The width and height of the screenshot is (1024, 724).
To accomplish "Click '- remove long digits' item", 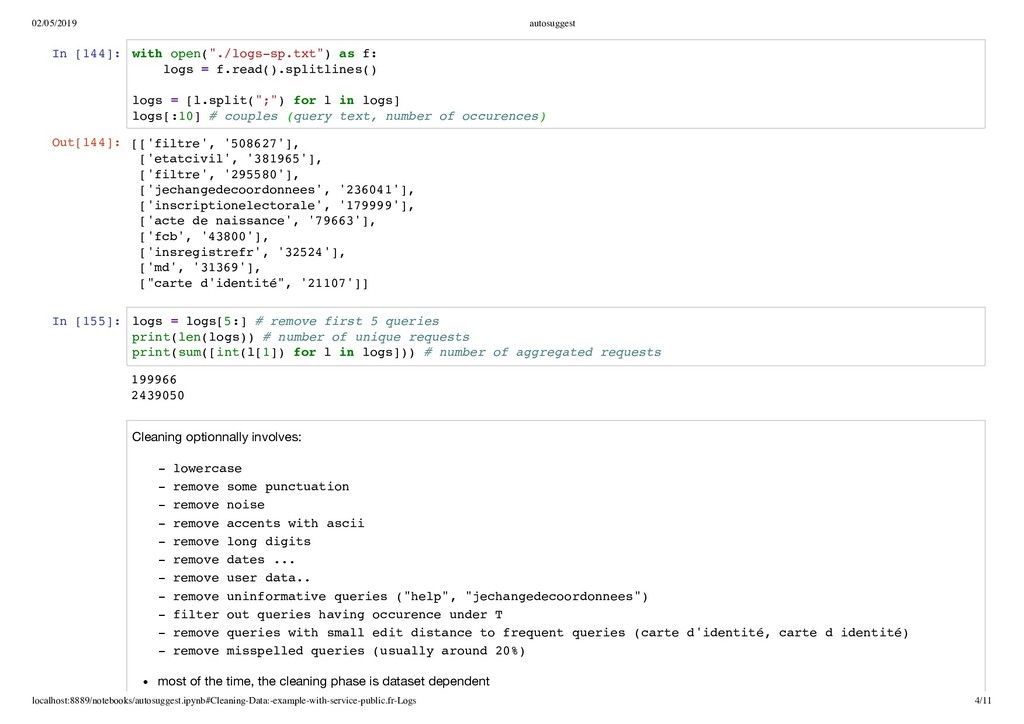I will click(x=234, y=542).
